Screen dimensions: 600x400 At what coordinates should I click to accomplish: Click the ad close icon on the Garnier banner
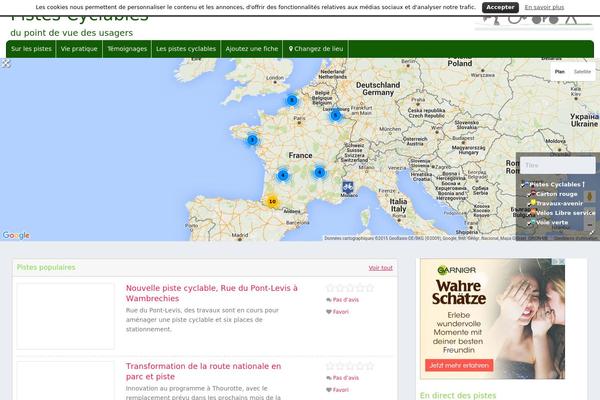pos(561,261)
